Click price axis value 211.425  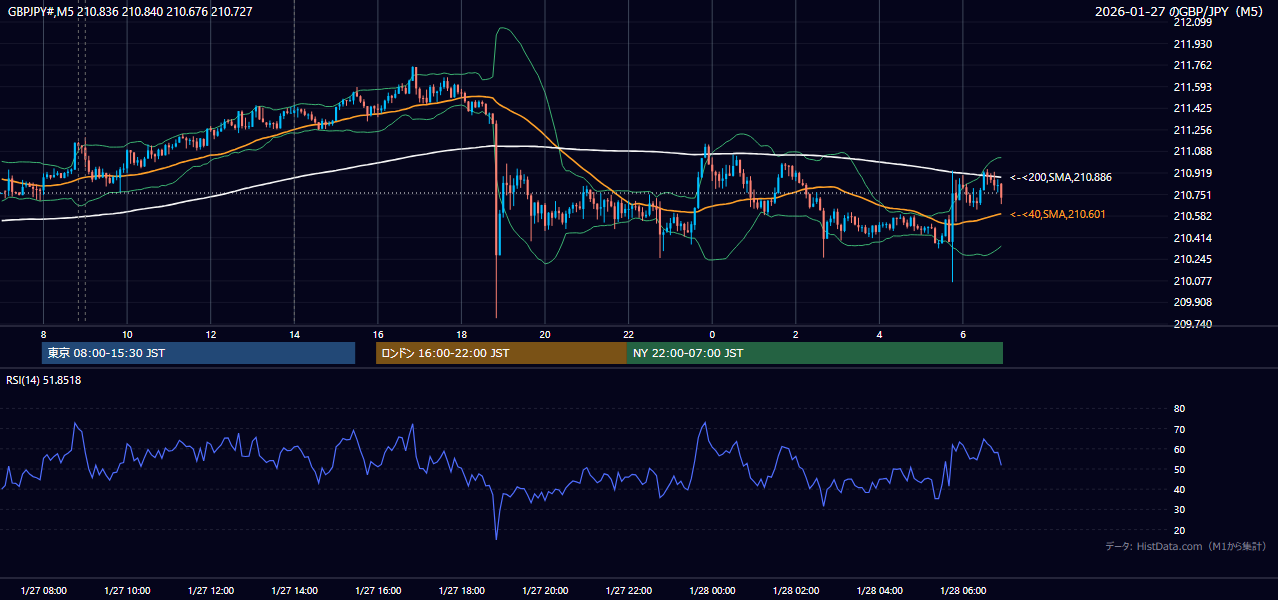(x=1192, y=108)
